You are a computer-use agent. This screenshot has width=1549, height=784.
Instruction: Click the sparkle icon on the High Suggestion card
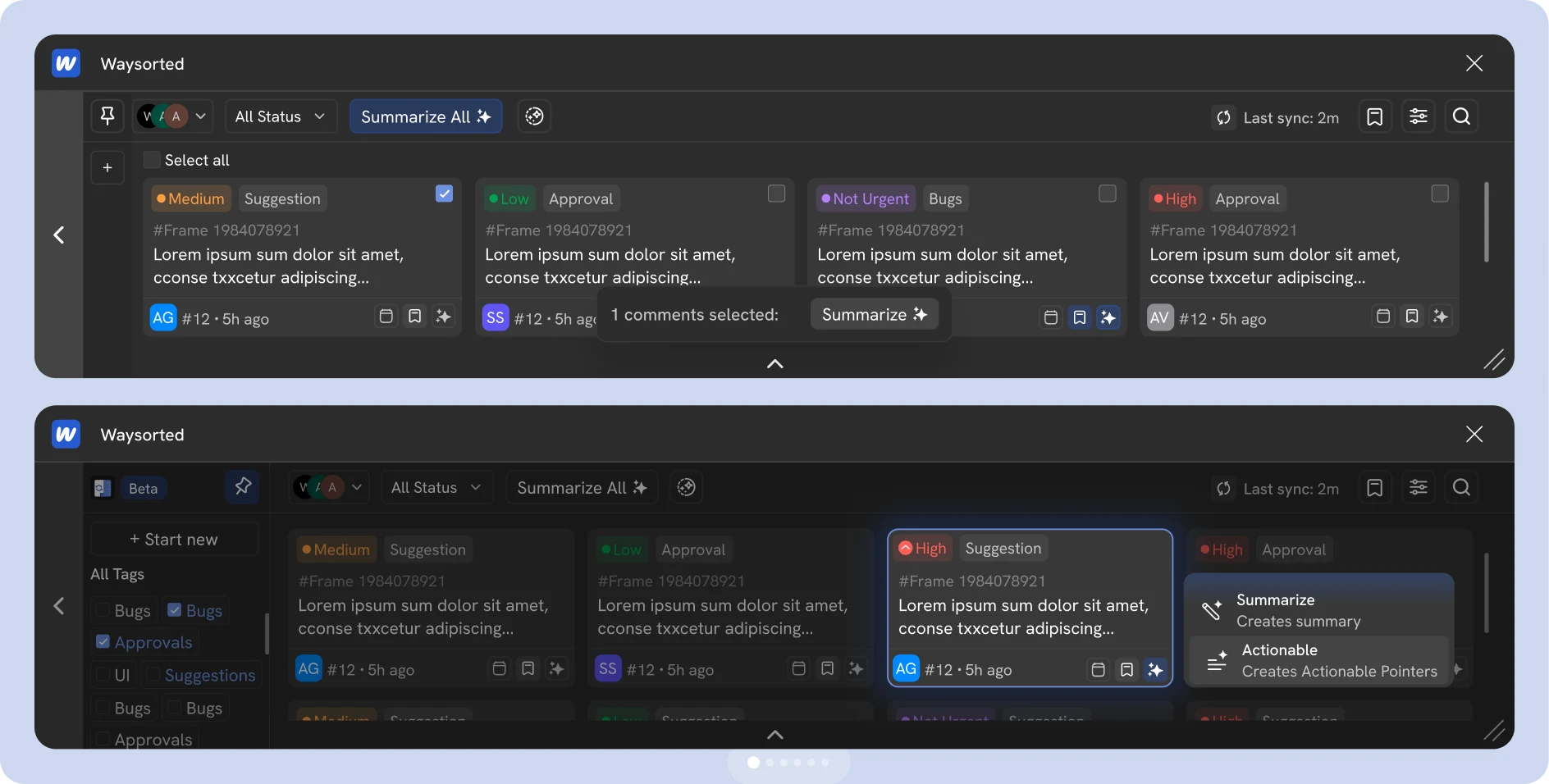point(1155,669)
